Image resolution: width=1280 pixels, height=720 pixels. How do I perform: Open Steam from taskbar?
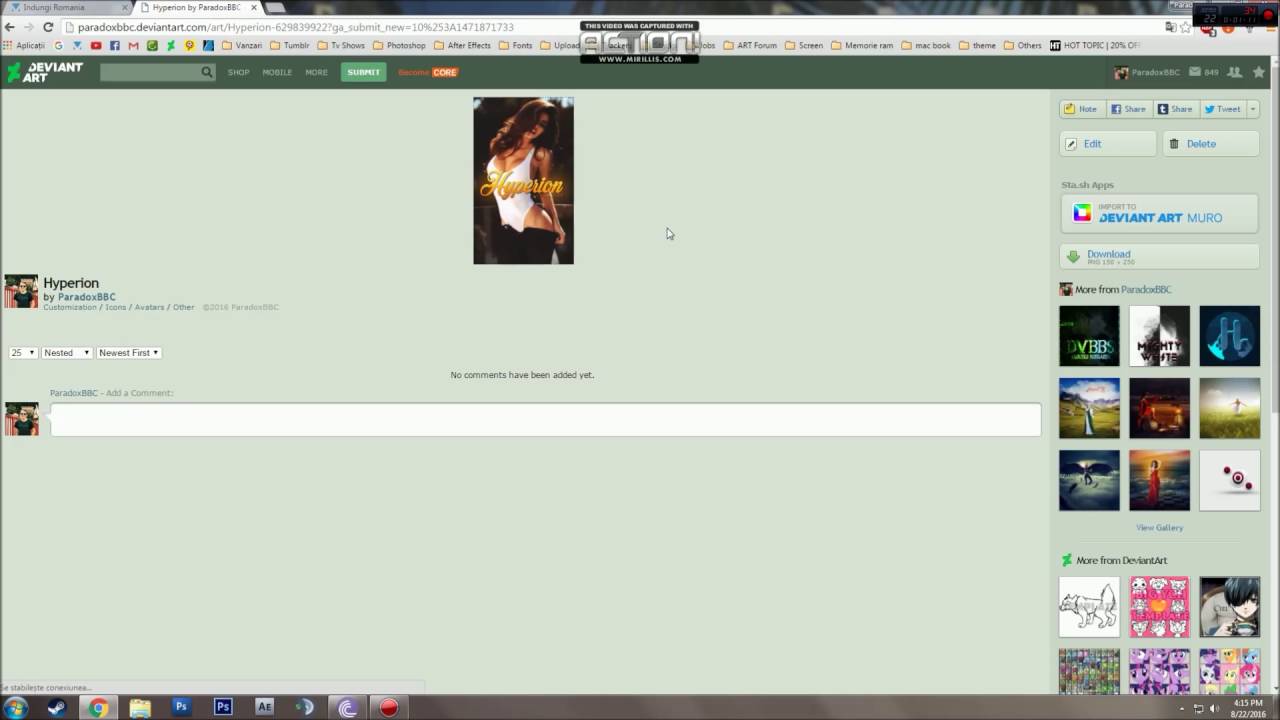click(x=56, y=707)
